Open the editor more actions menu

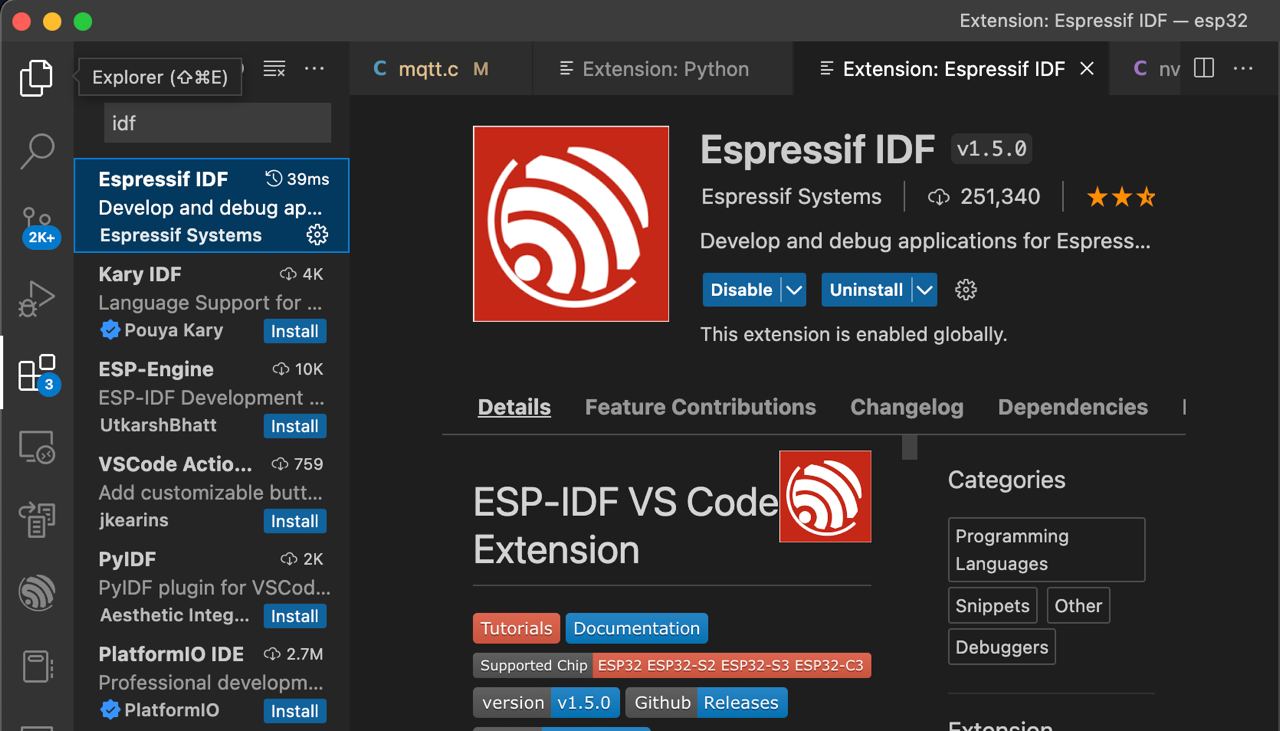click(x=1243, y=68)
